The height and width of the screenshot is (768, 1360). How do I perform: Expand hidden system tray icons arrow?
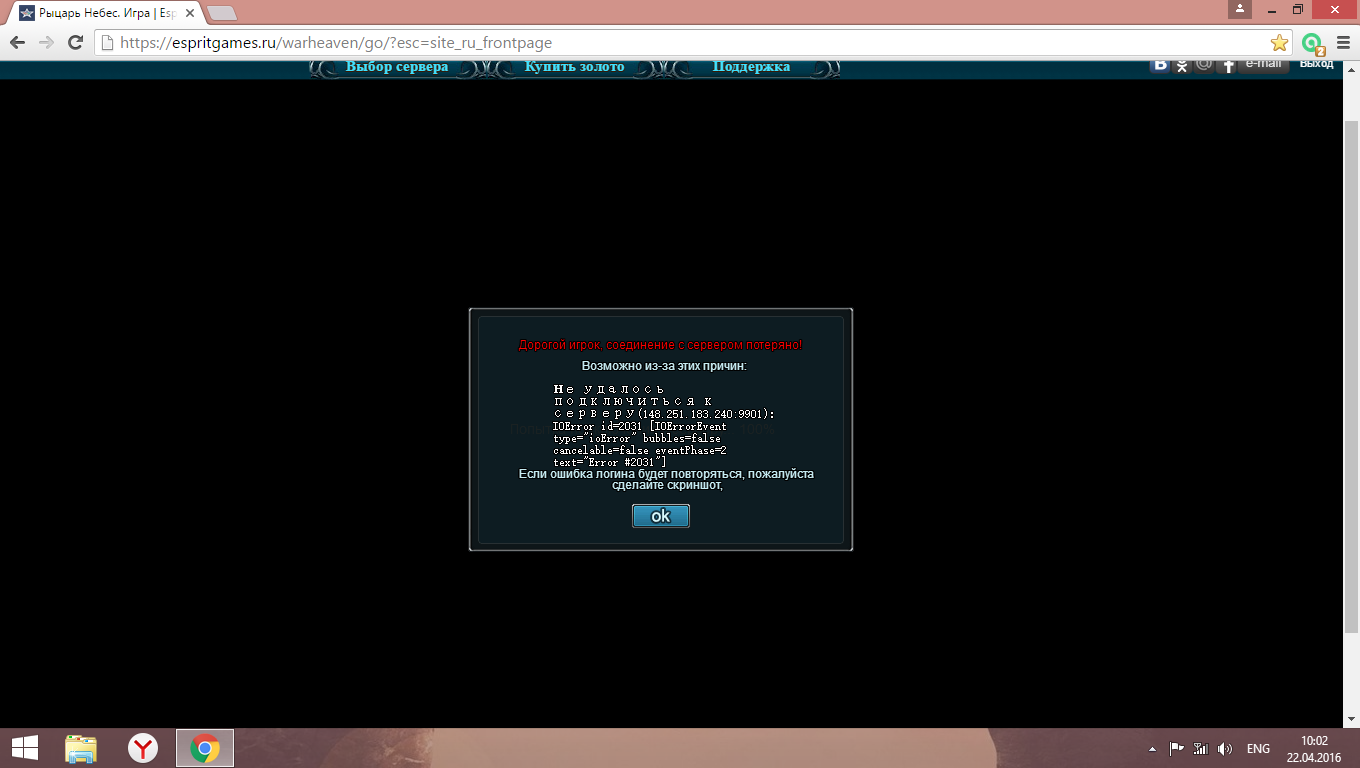point(1151,749)
